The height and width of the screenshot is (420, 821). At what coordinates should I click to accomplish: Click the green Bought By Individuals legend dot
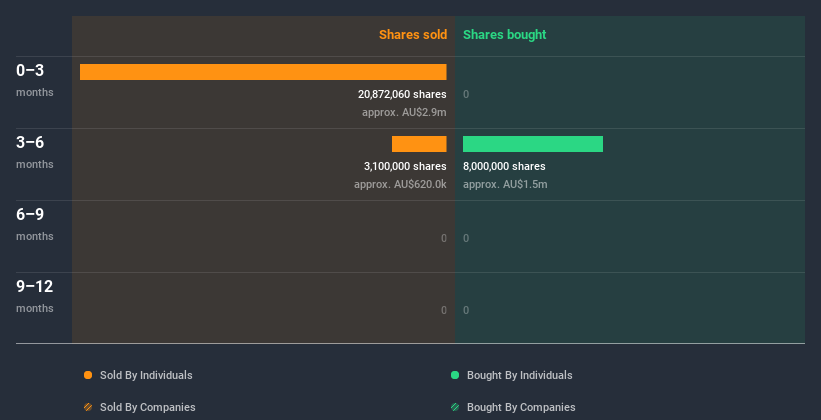[455, 375]
